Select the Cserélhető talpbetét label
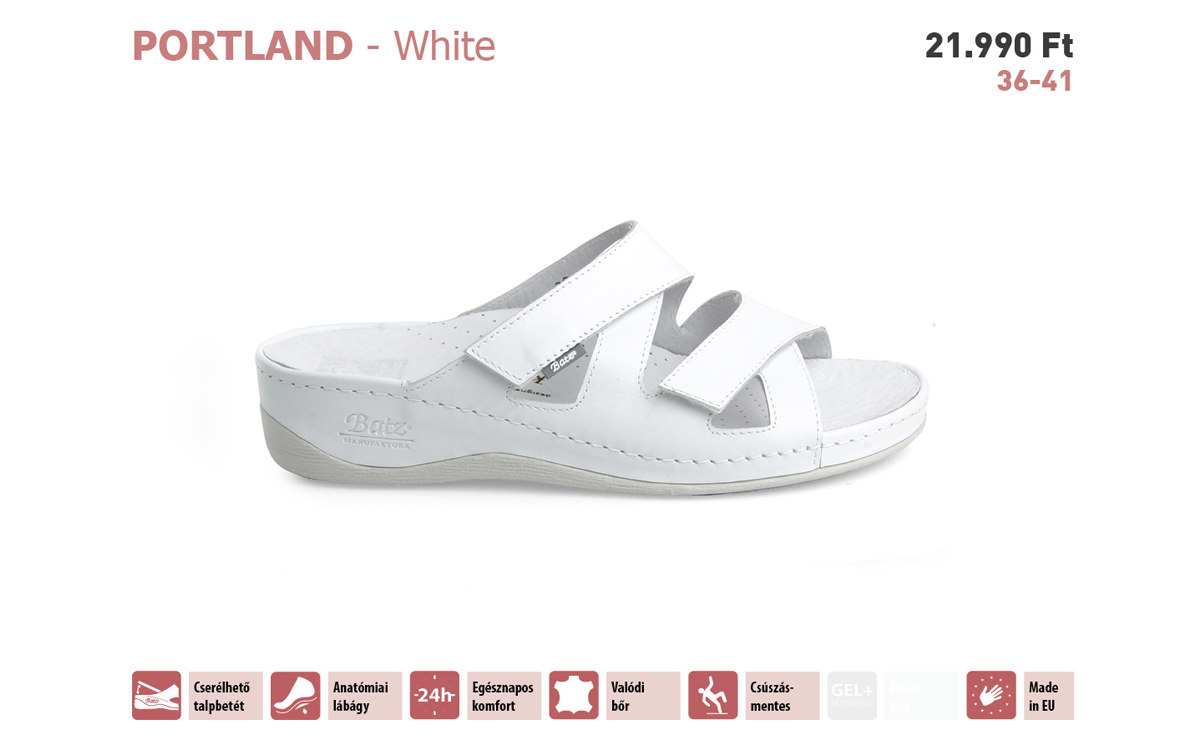Viewport: 1200px width, 750px height. [x=222, y=696]
